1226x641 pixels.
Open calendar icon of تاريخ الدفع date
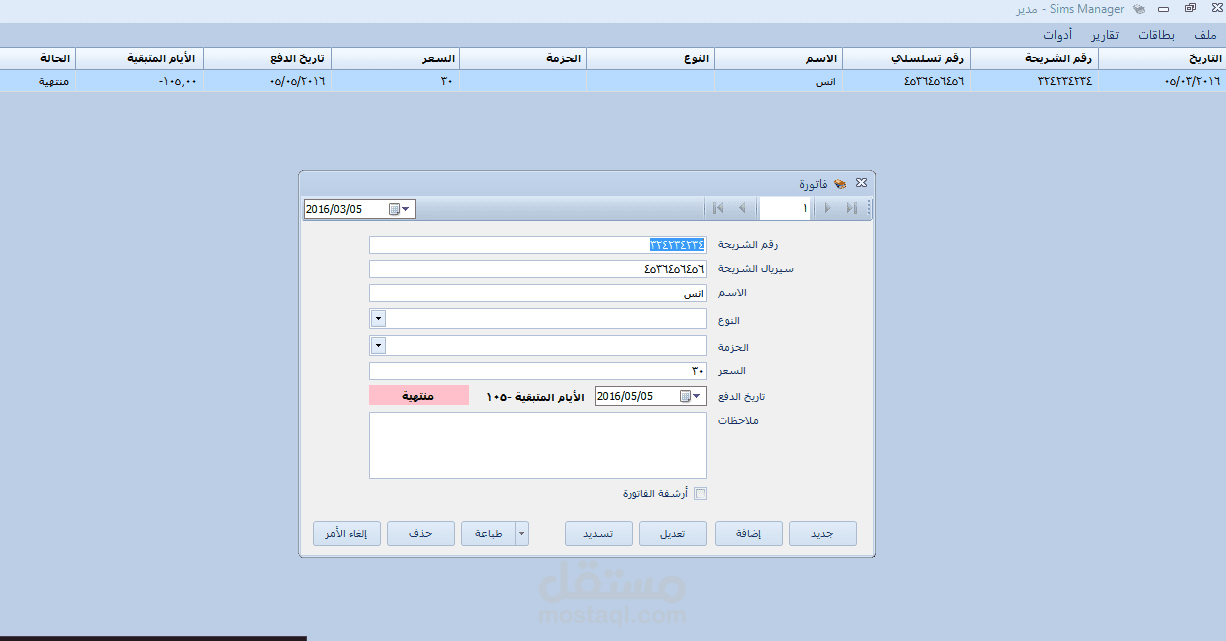[x=685, y=396]
